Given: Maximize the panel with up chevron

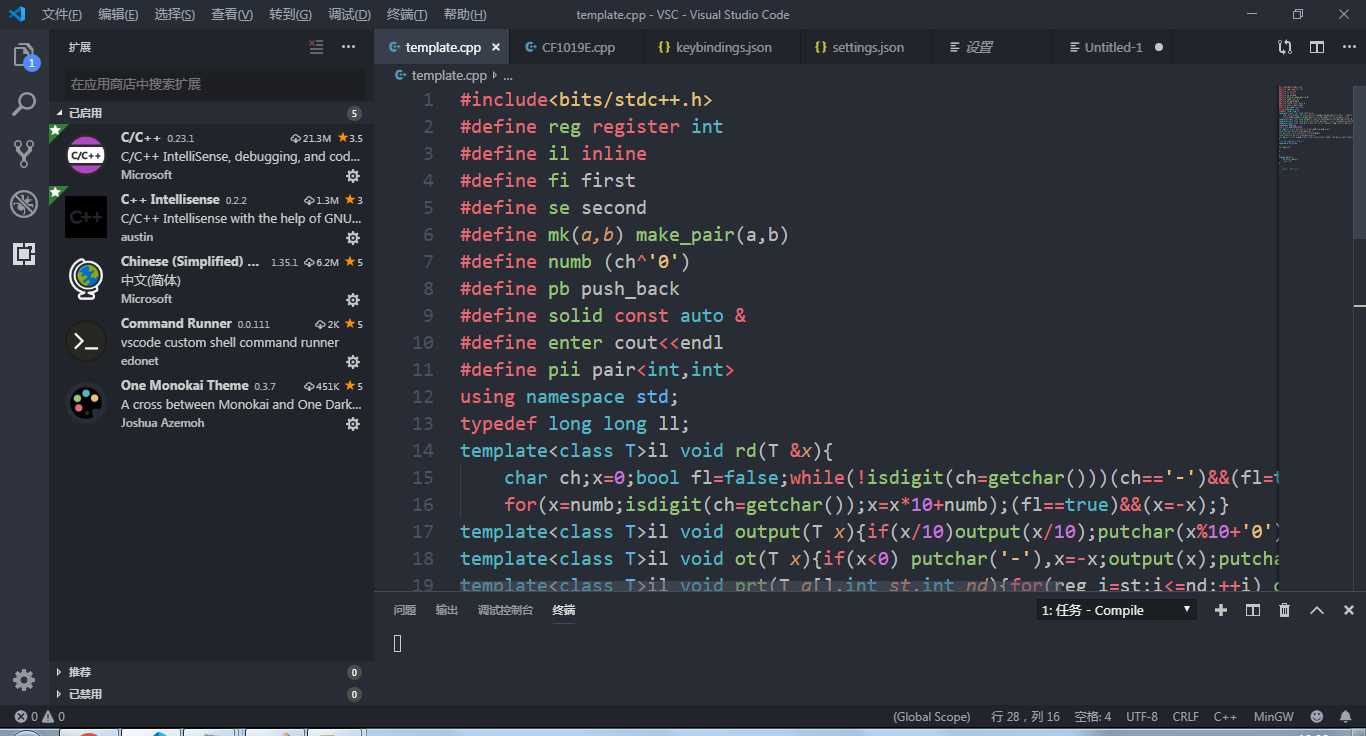Looking at the screenshot, I should (1316, 610).
